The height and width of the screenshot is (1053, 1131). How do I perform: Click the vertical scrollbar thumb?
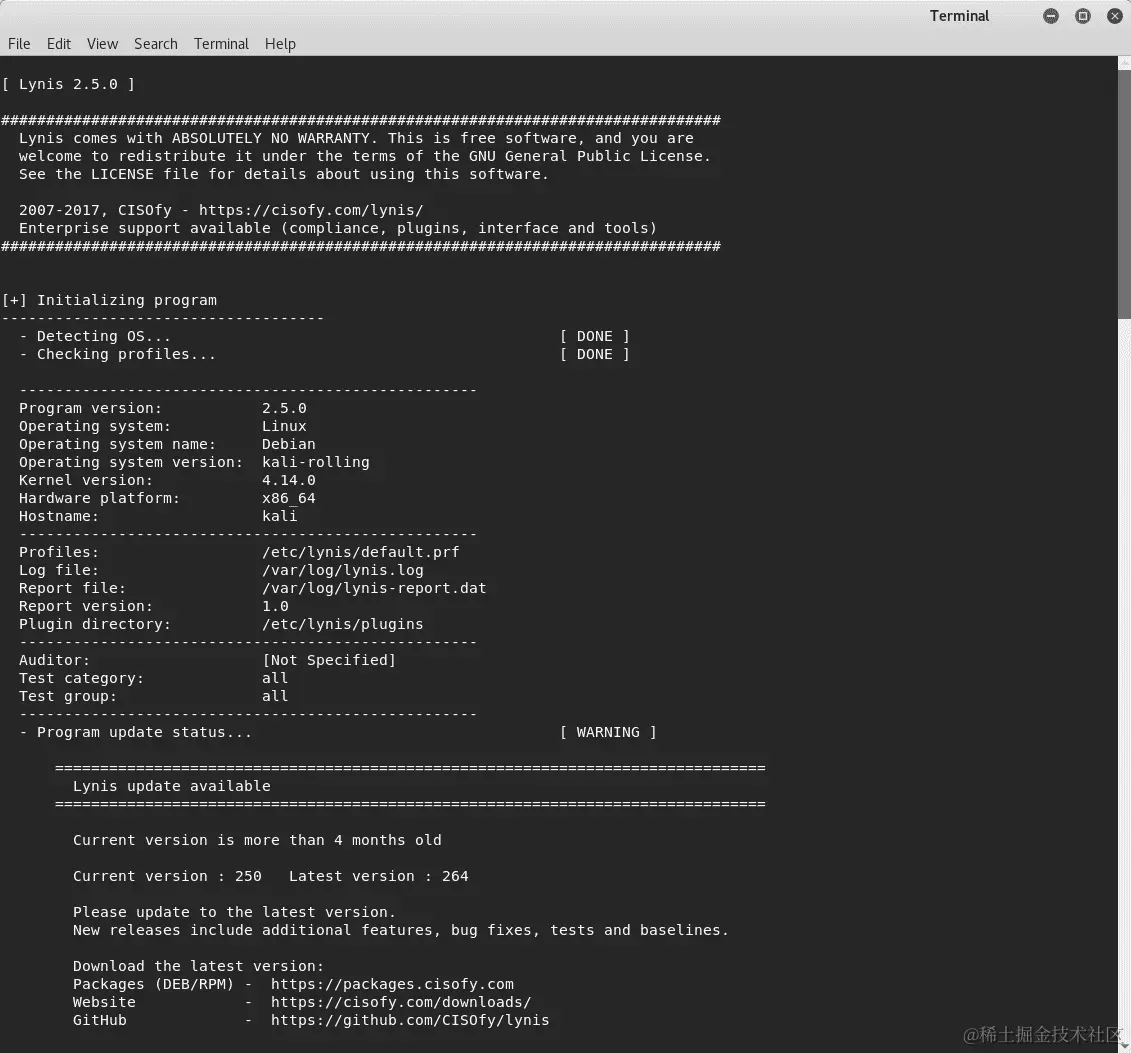(1124, 193)
